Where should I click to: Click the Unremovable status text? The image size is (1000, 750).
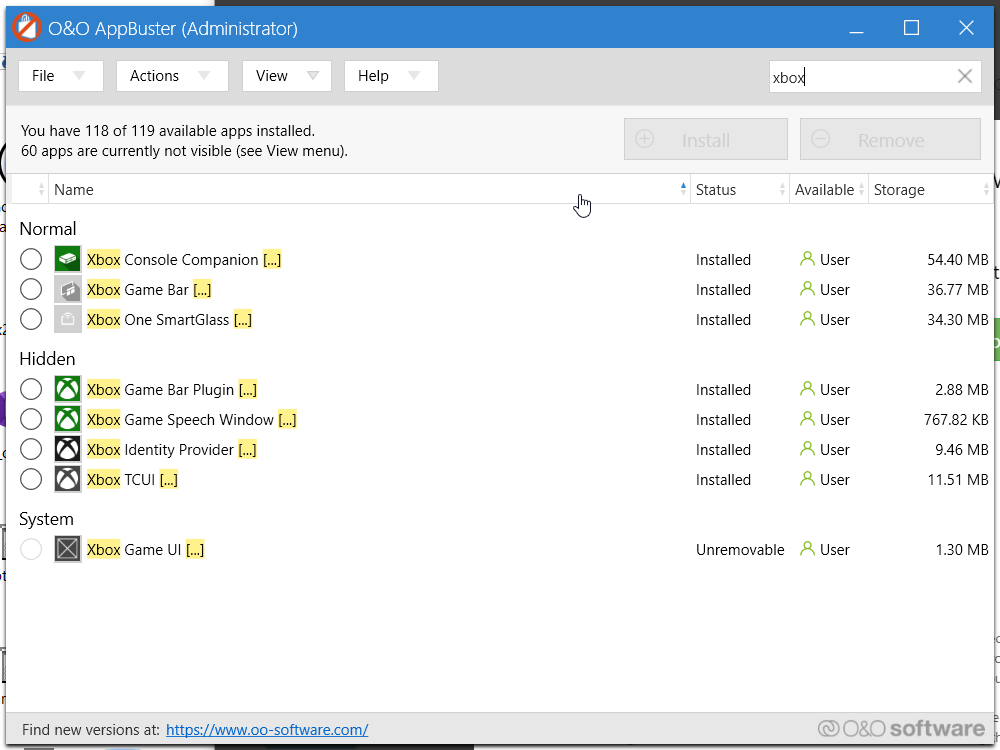pos(740,550)
